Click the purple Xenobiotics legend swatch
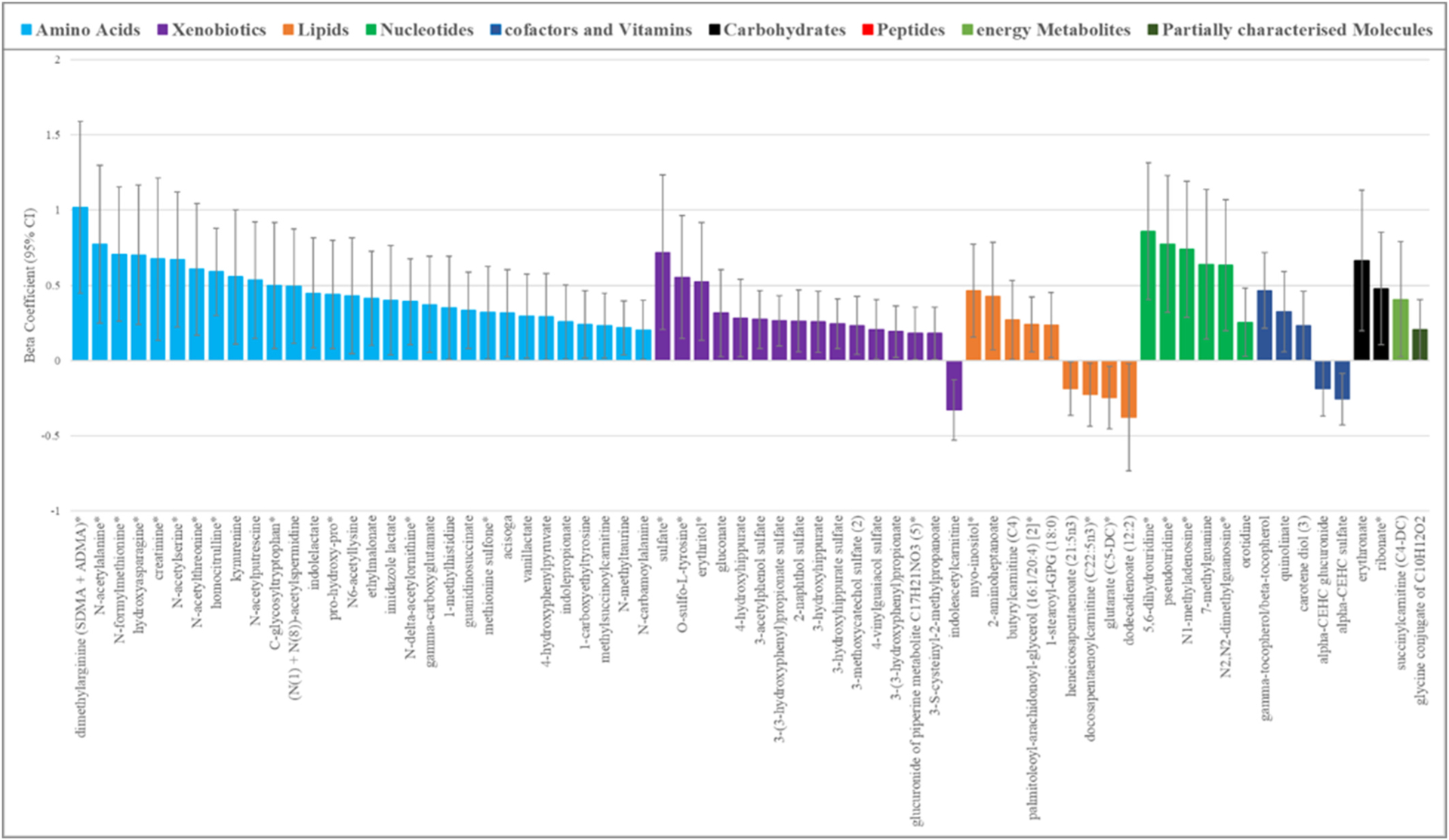Screen dimensions: 1449x840 163,30
